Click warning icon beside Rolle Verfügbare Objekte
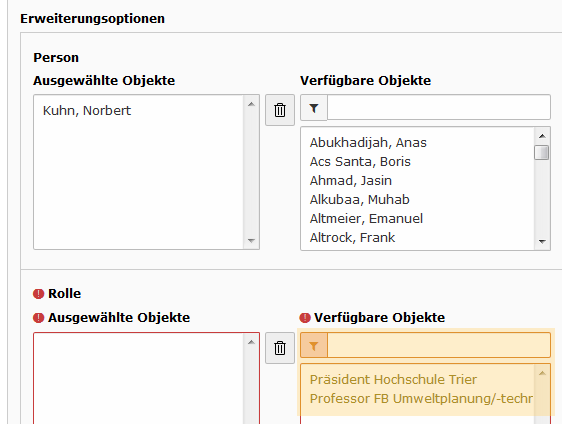 point(305,318)
